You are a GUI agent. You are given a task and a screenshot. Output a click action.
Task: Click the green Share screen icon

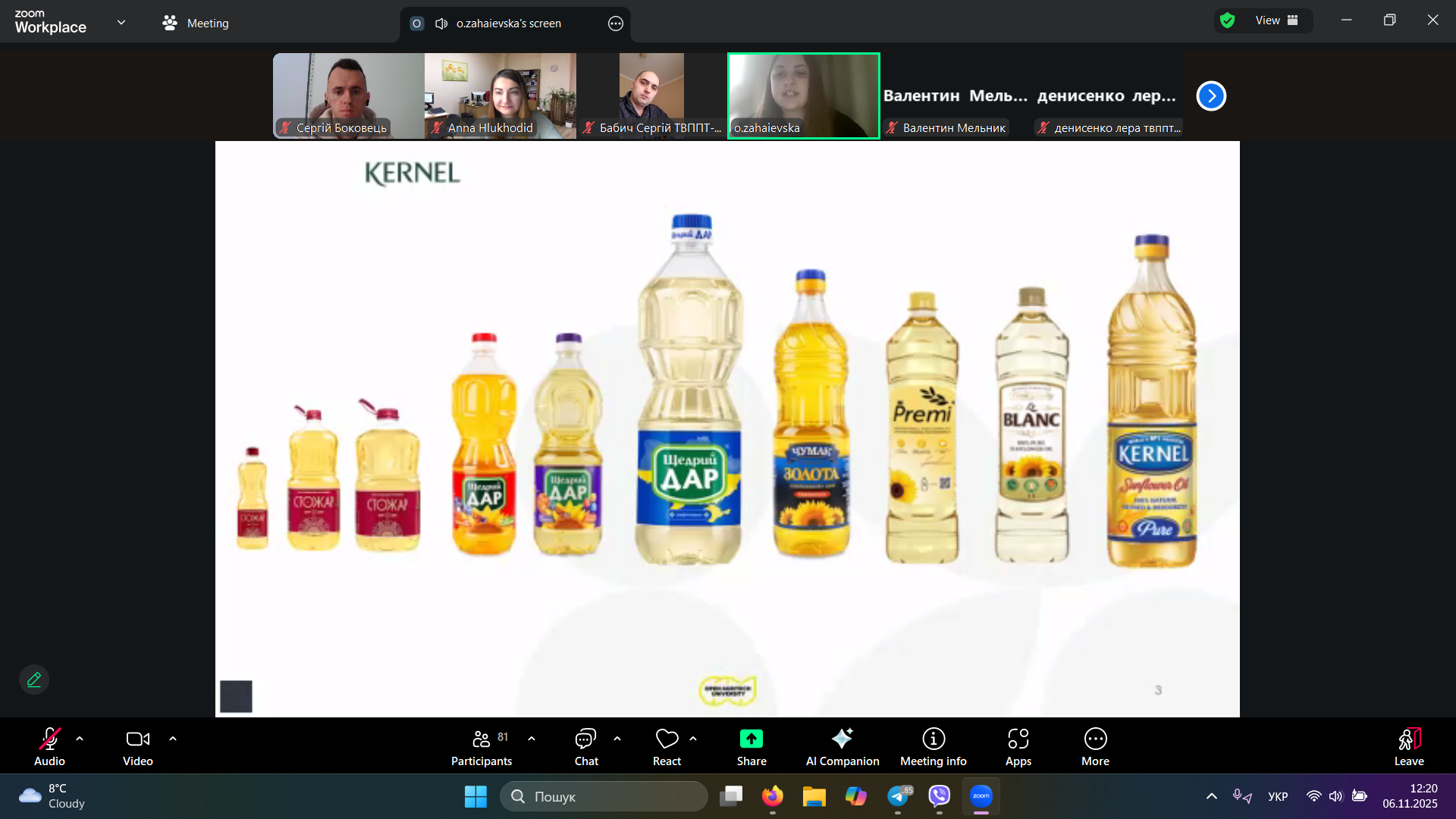[x=751, y=739]
